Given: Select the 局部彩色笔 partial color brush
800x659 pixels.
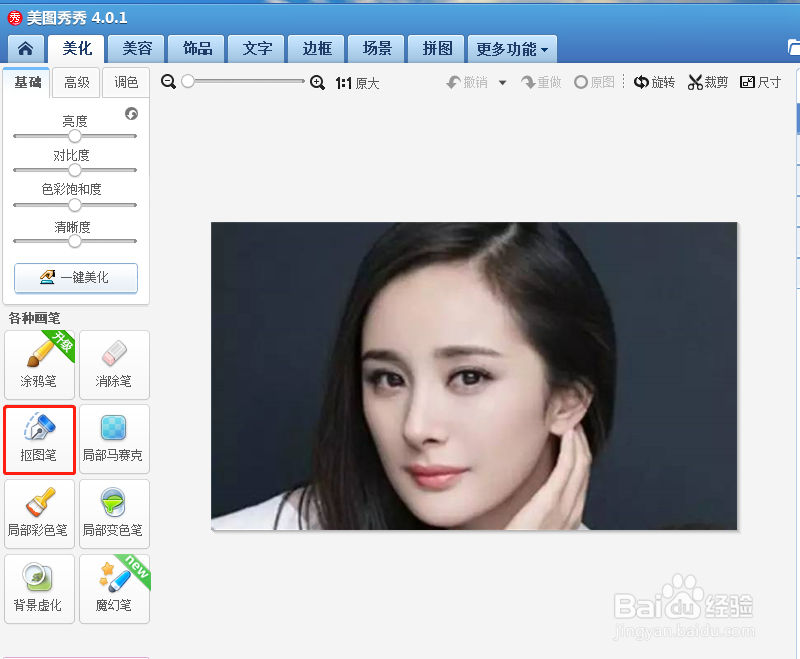Looking at the screenshot, I should (x=39, y=514).
